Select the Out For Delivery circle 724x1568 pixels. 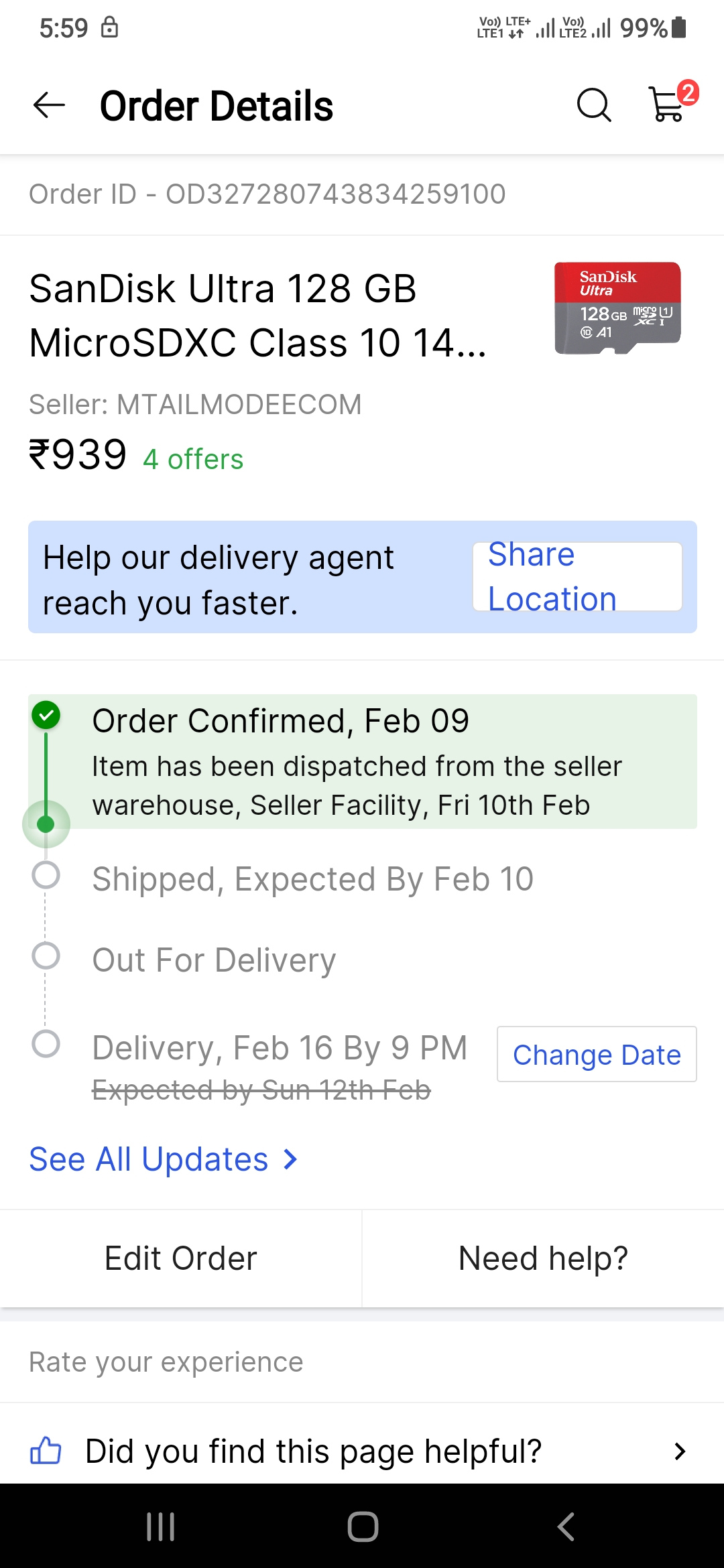(46, 956)
